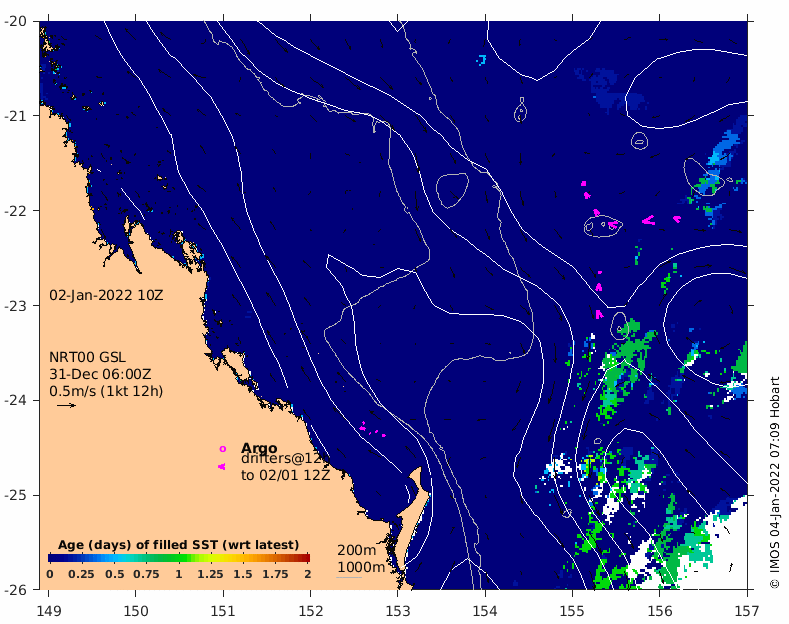
Task: Click colorbar tick label 0.5
Action: tap(115, 574)
